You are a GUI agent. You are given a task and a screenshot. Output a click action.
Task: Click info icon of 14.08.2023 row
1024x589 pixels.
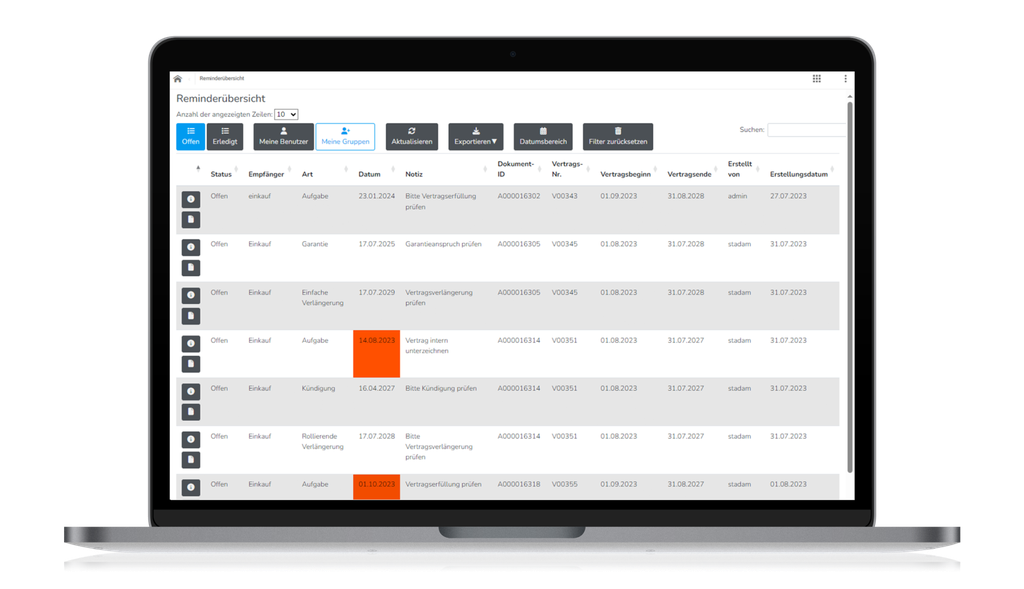[x=191, y=343]
